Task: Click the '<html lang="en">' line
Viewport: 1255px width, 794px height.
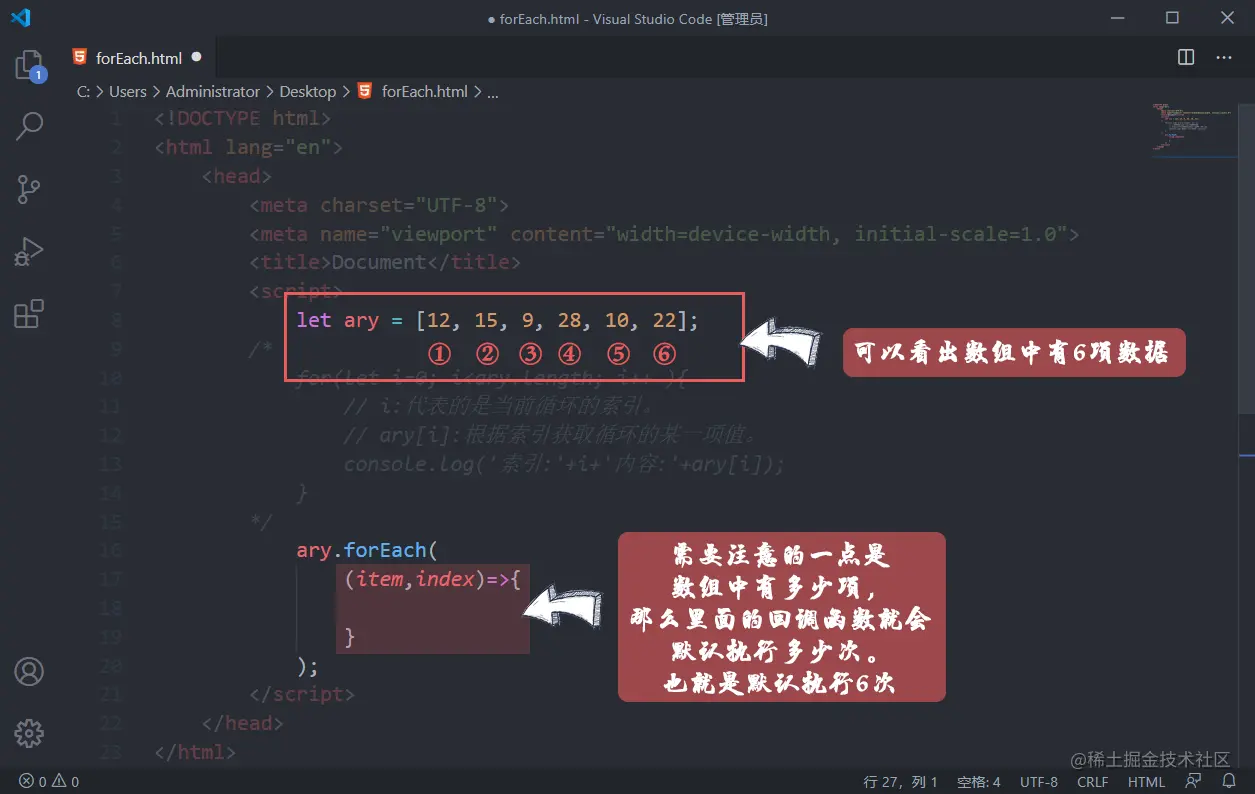Action: click(248, 147)
